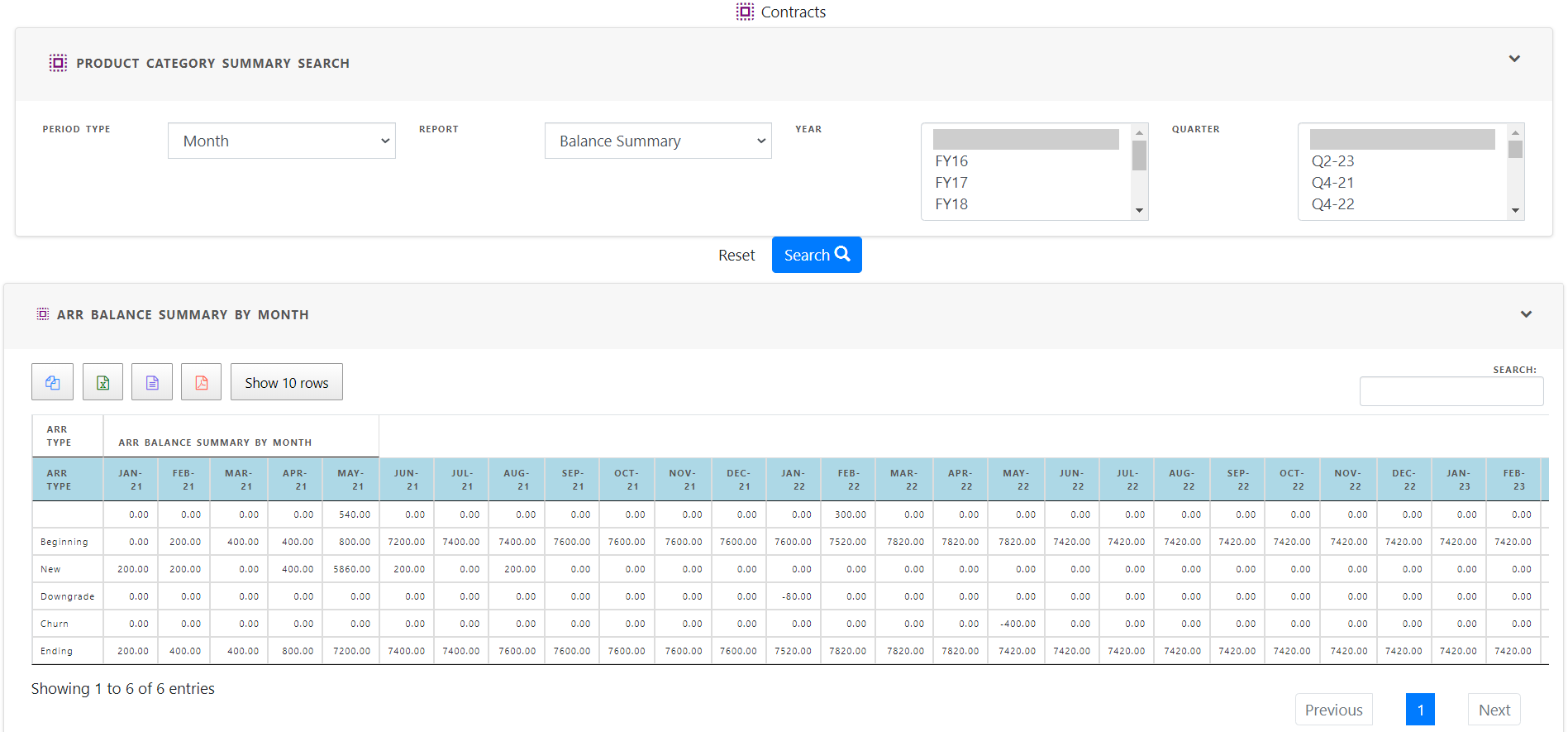Go to page 1
Image resolution: width=1568 pixels, height=732 pixels.
(x=1420, y=710)
